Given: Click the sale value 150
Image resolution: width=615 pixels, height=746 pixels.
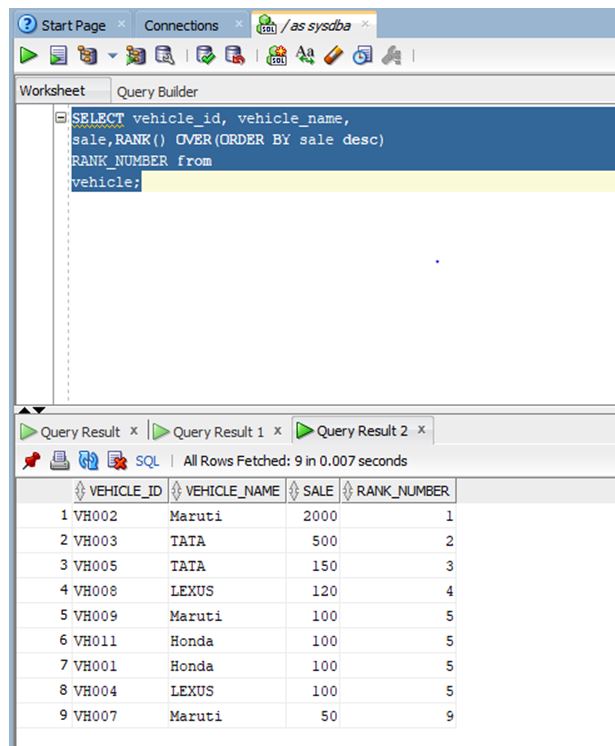Looking at the screenshot, I should click(324, 566).
